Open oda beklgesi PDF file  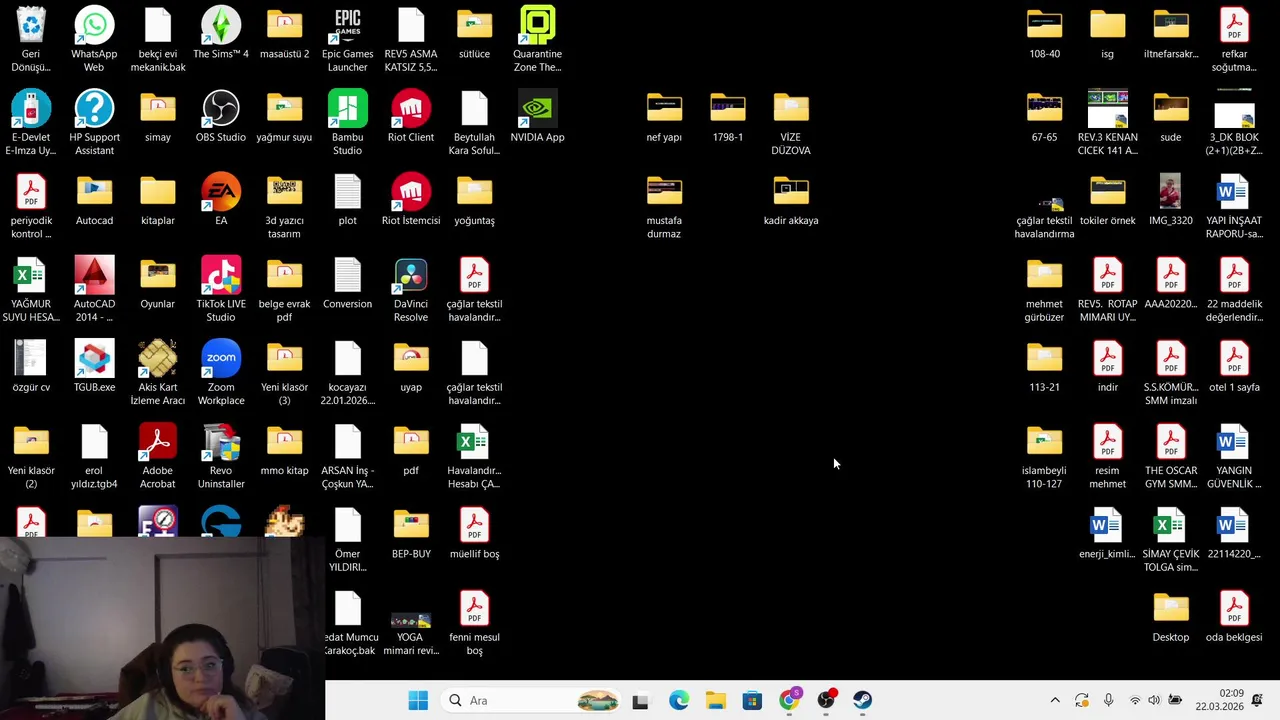click(1234, 608)
